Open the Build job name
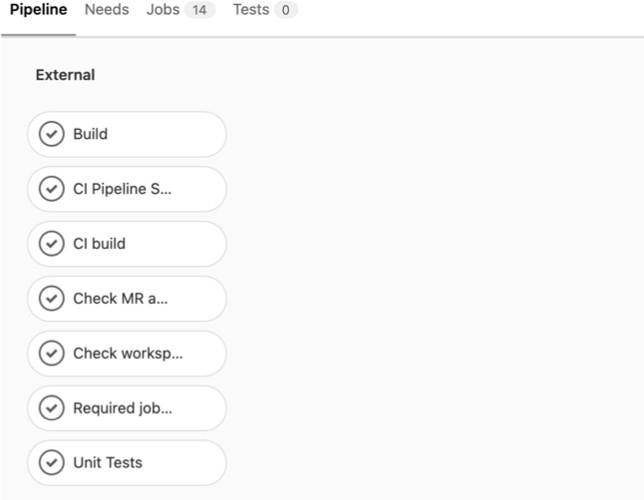 click(90, 134)
